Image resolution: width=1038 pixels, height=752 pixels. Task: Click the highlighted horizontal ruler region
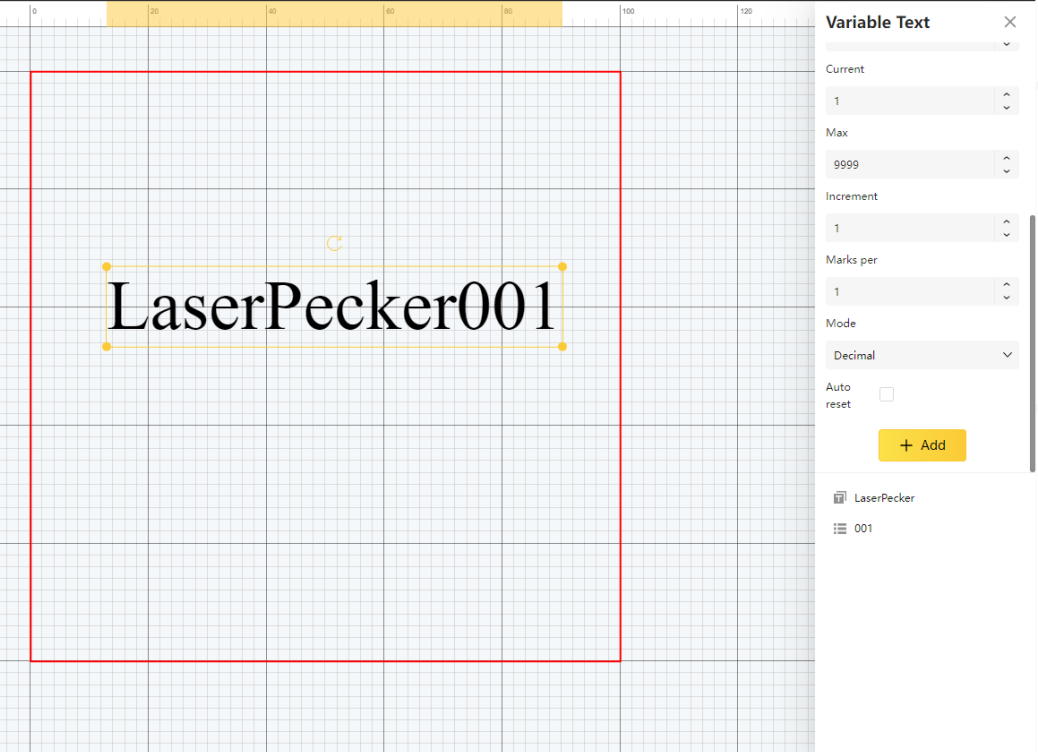[x=334, y=13]
